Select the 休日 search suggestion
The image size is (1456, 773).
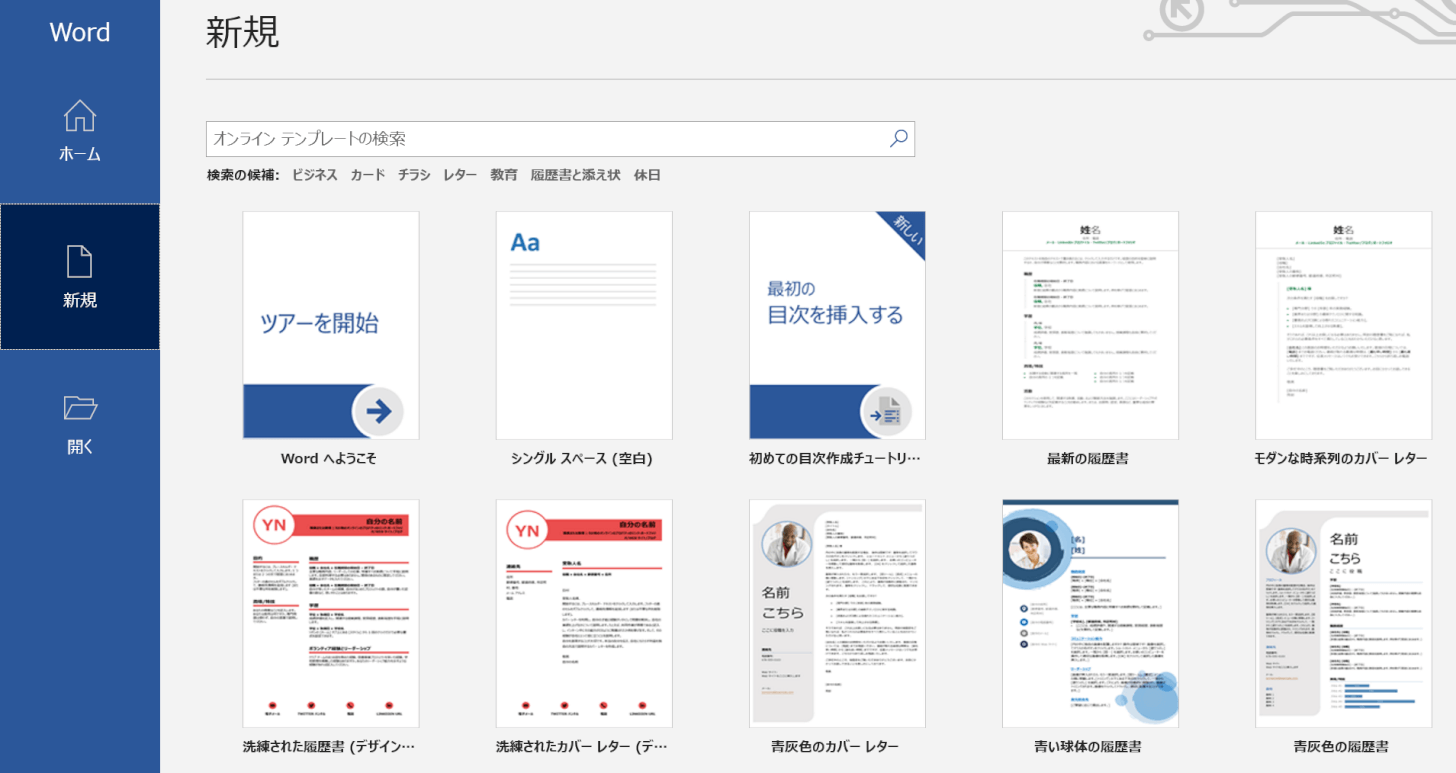coord(647,175)
